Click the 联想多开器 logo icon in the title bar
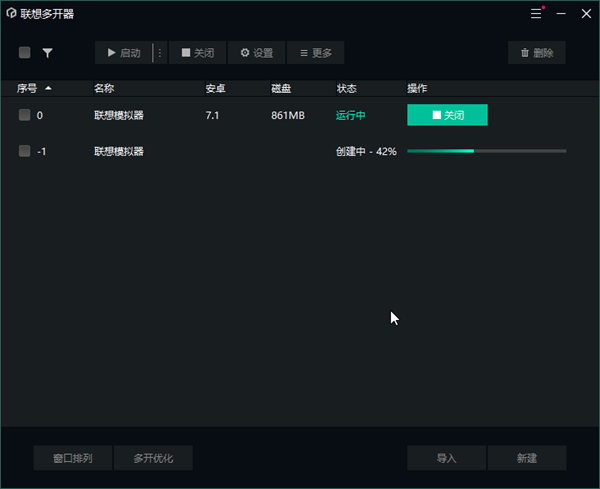The width and height of the screenshot is (600, 489). (x=11, y=13)
